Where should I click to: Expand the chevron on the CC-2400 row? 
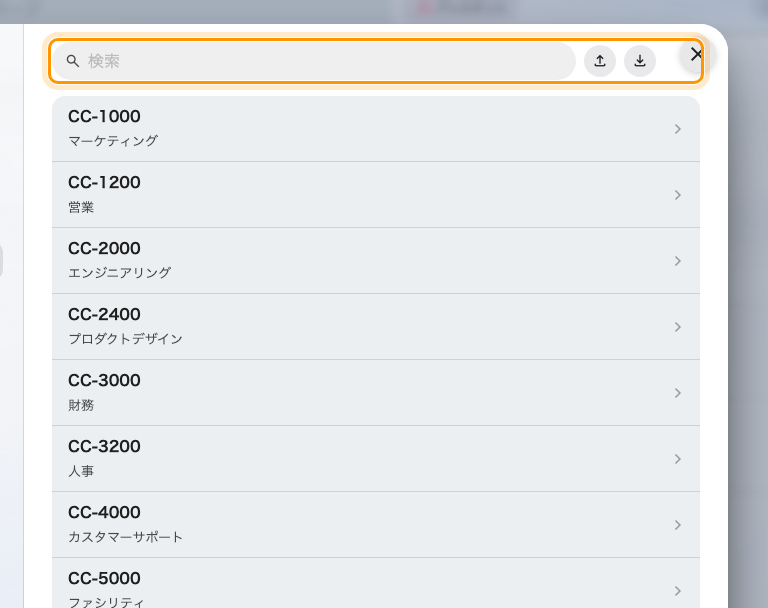[x=678, y=327]
